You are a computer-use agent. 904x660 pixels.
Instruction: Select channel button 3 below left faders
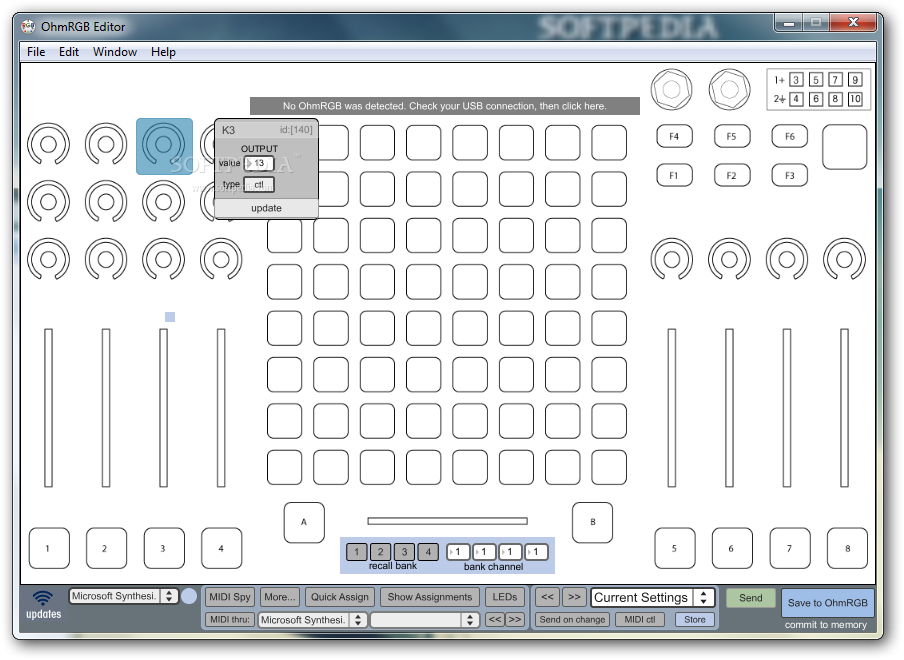164,548
